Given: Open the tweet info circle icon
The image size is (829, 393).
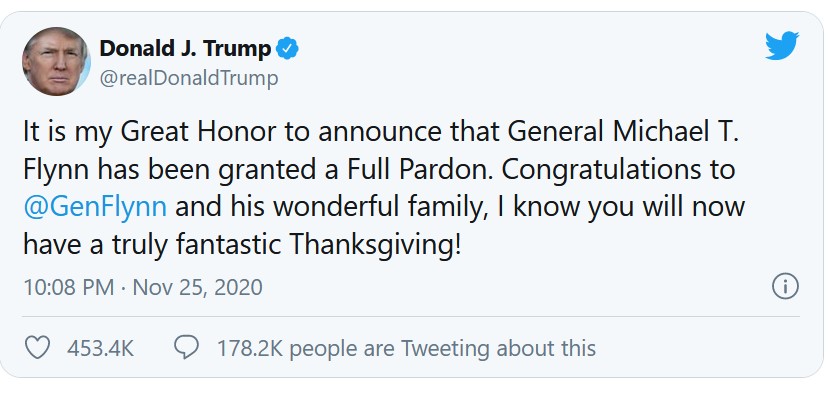Looking at the screenshot, I should 785,287.
